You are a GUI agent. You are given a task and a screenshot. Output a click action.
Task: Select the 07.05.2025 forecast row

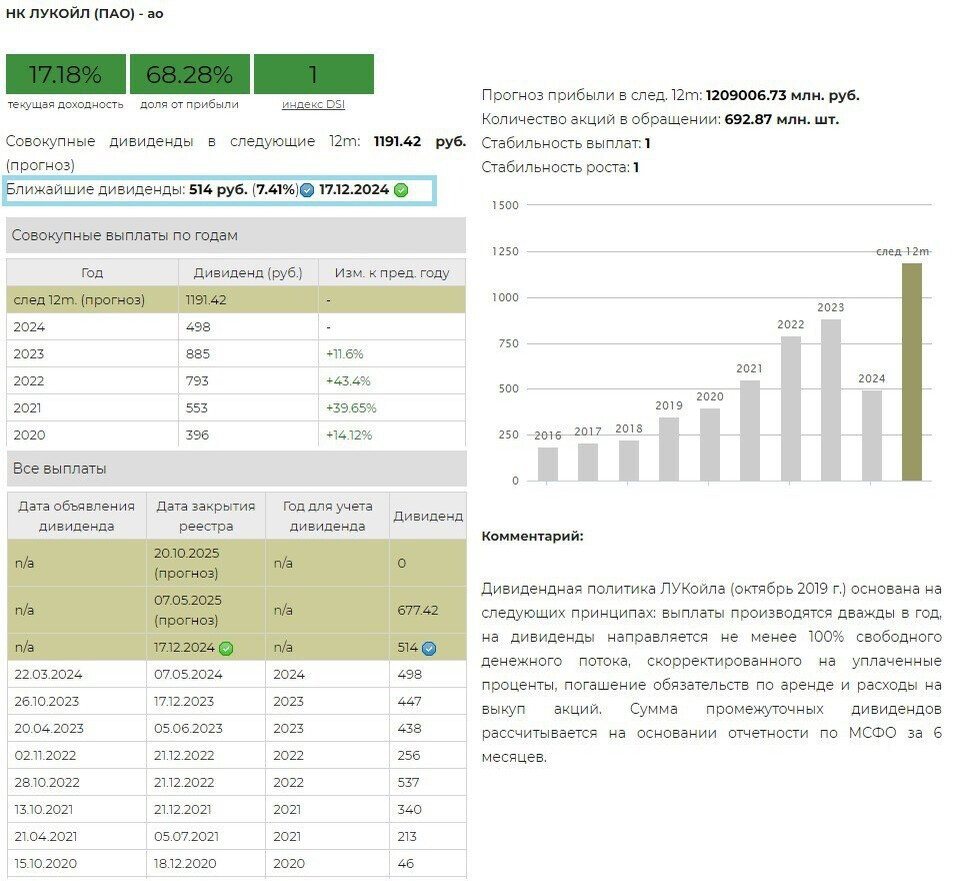(236, 610)
